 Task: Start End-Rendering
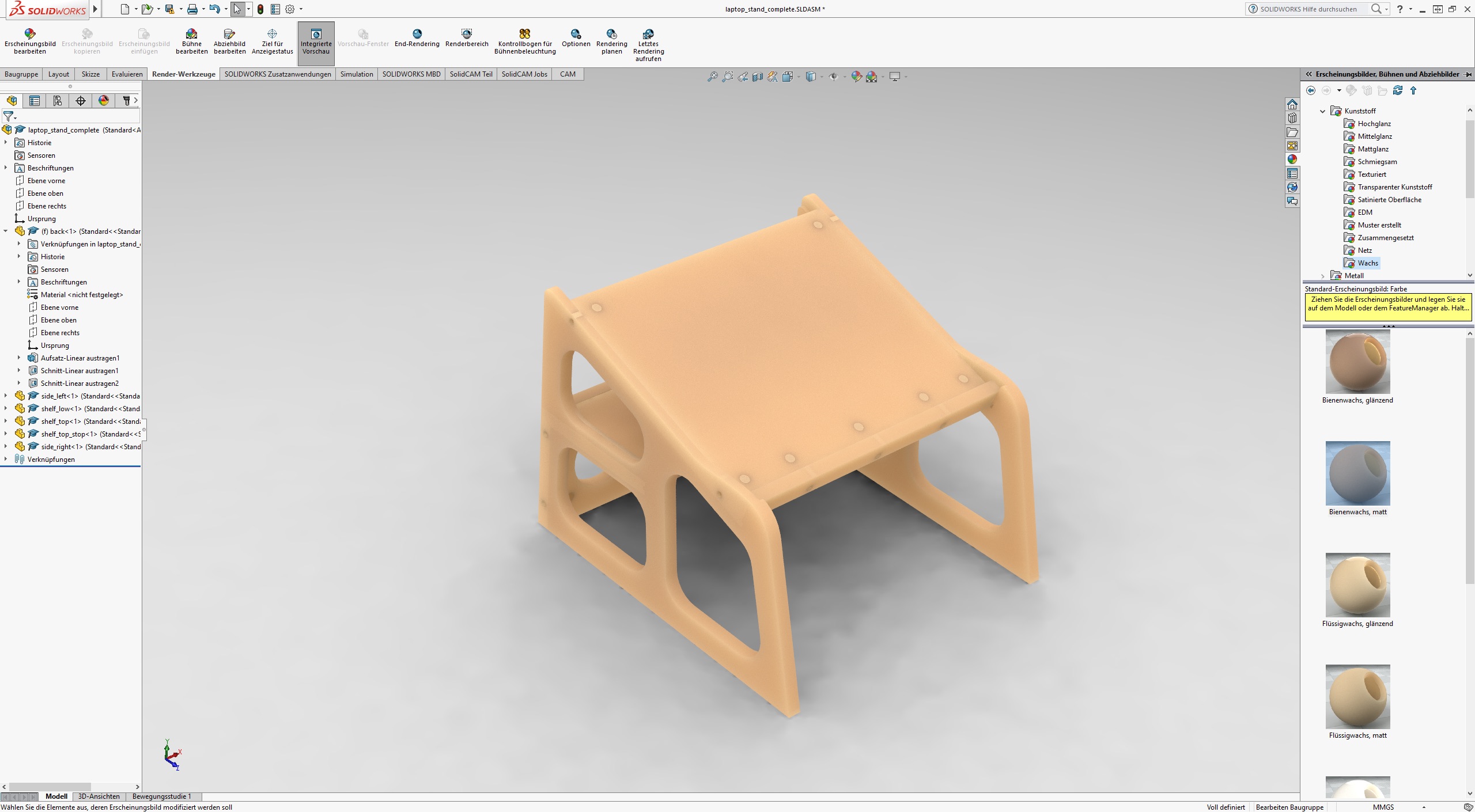pyautogui.click(x=417, y=38)
